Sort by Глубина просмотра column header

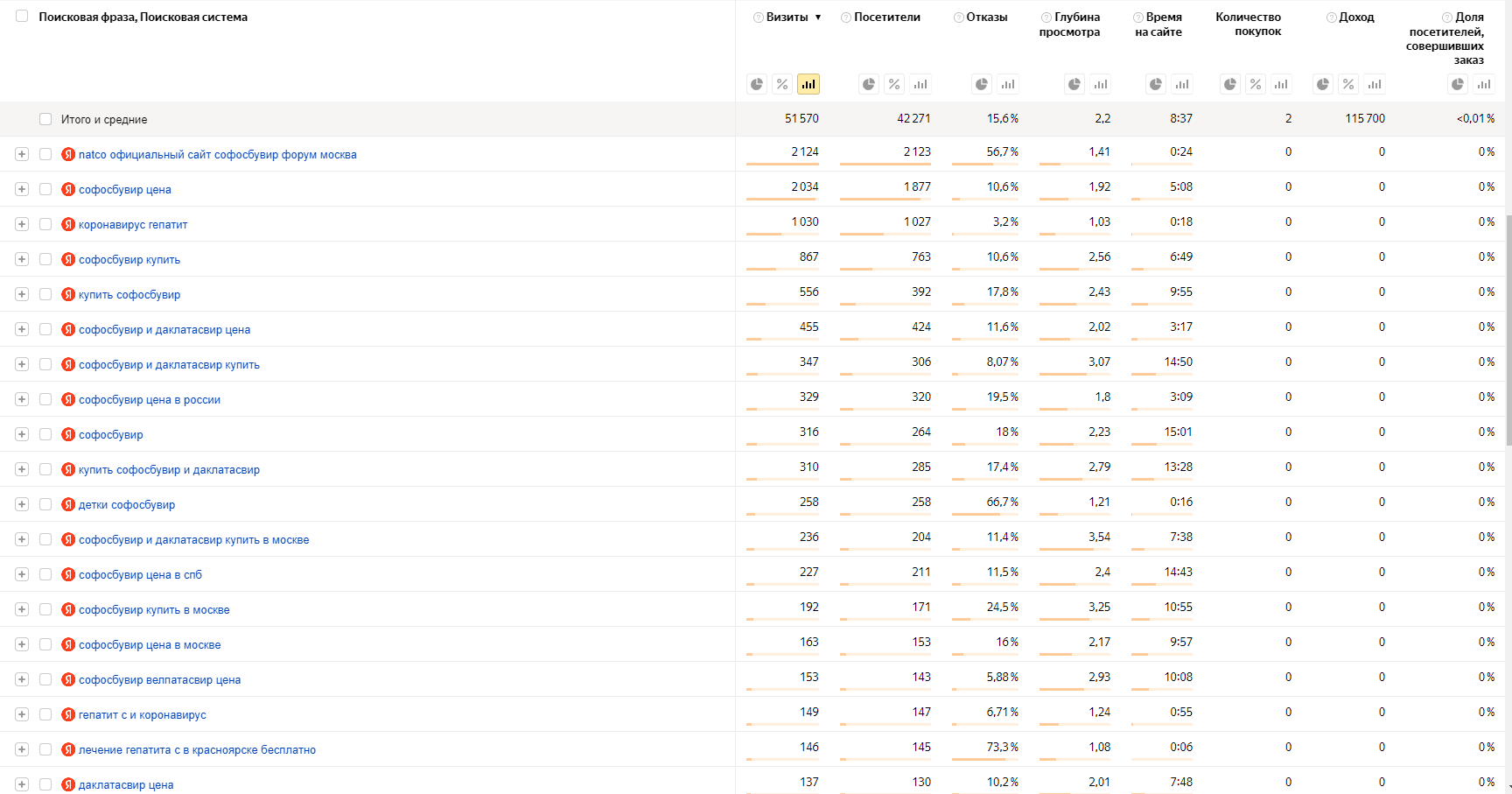[x=1070, y=25]
